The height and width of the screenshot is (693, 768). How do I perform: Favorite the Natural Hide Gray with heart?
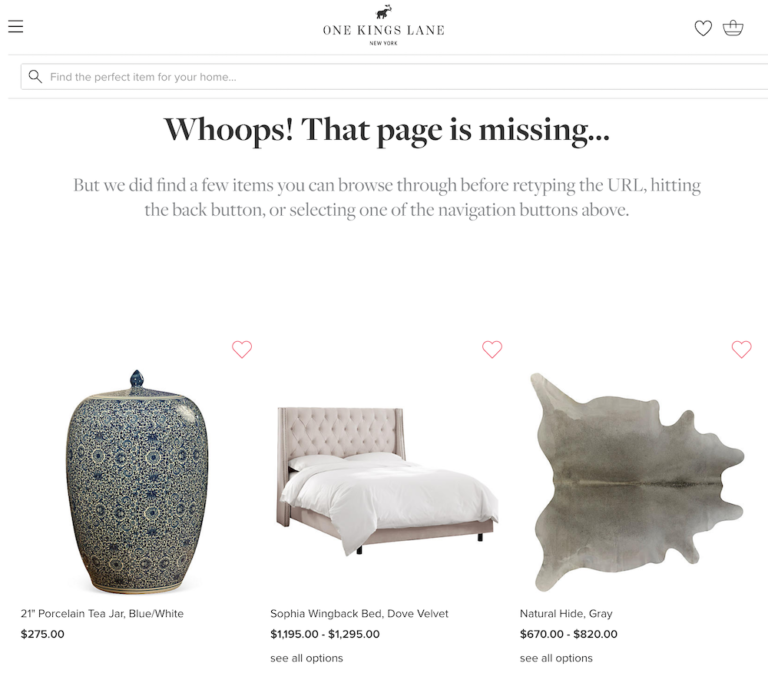tap(741, 349)
